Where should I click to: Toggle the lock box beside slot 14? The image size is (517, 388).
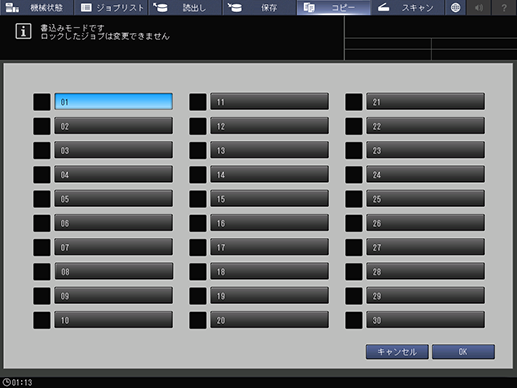point(198,175)
